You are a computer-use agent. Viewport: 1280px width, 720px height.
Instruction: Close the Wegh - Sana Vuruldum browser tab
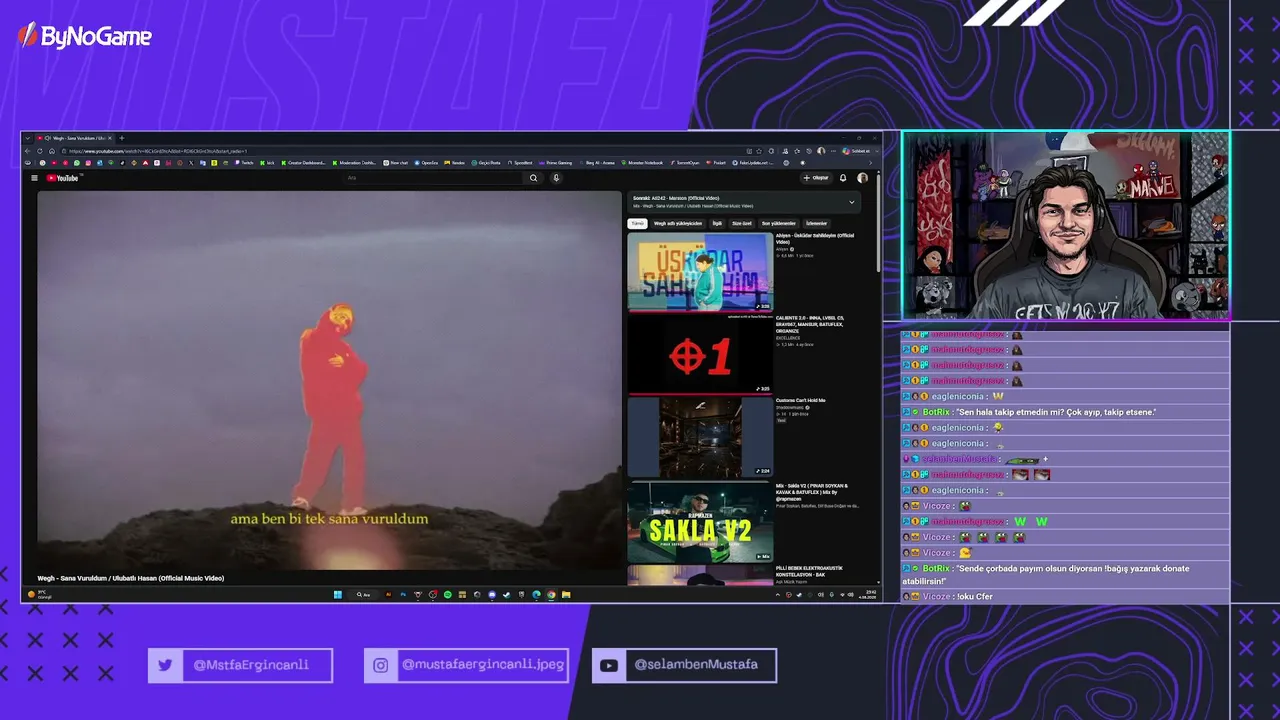pos(111,138)
